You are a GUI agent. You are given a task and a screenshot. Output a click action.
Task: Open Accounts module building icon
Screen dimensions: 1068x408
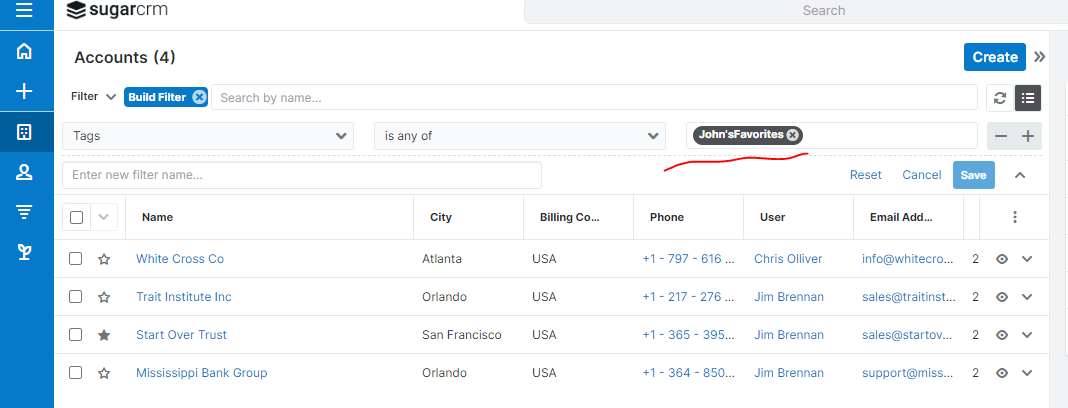25,132
